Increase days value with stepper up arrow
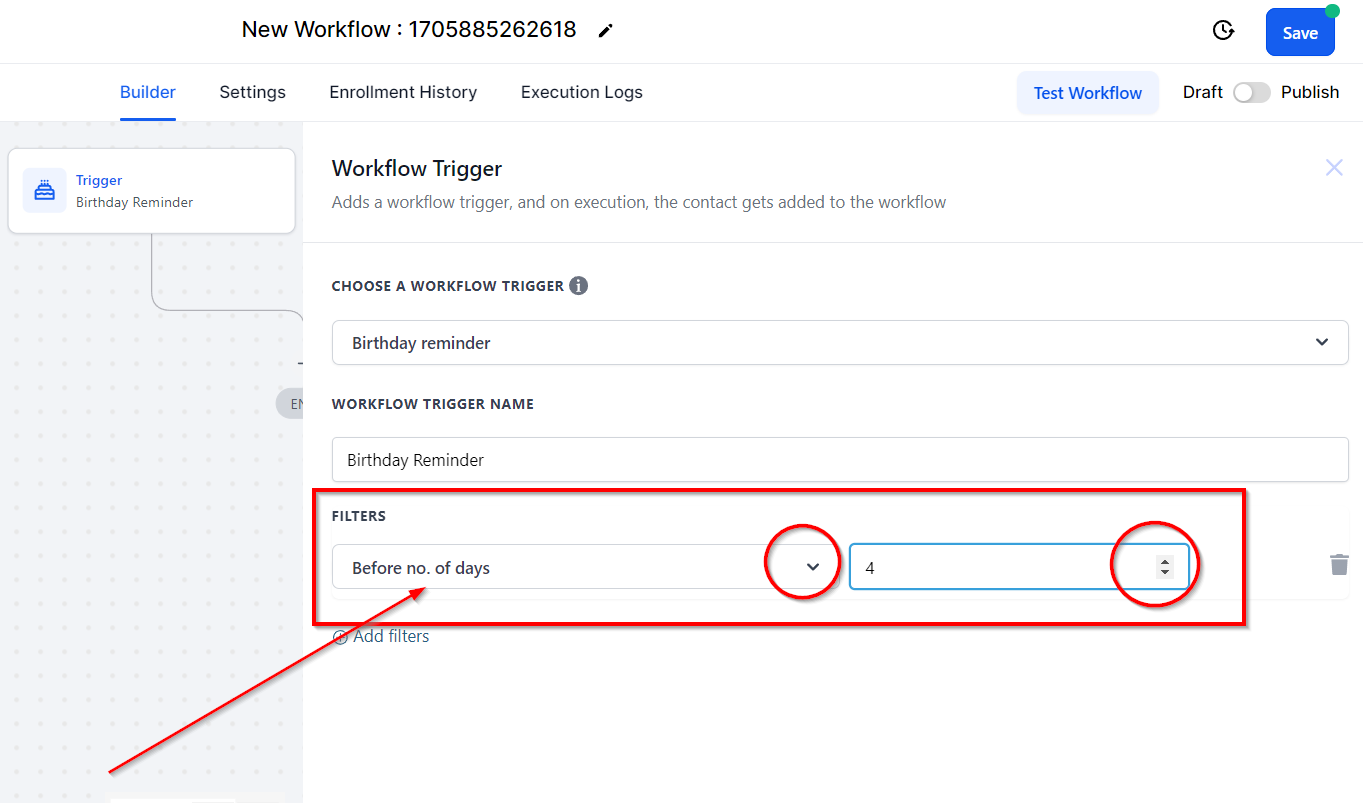 pos(1164,562)
